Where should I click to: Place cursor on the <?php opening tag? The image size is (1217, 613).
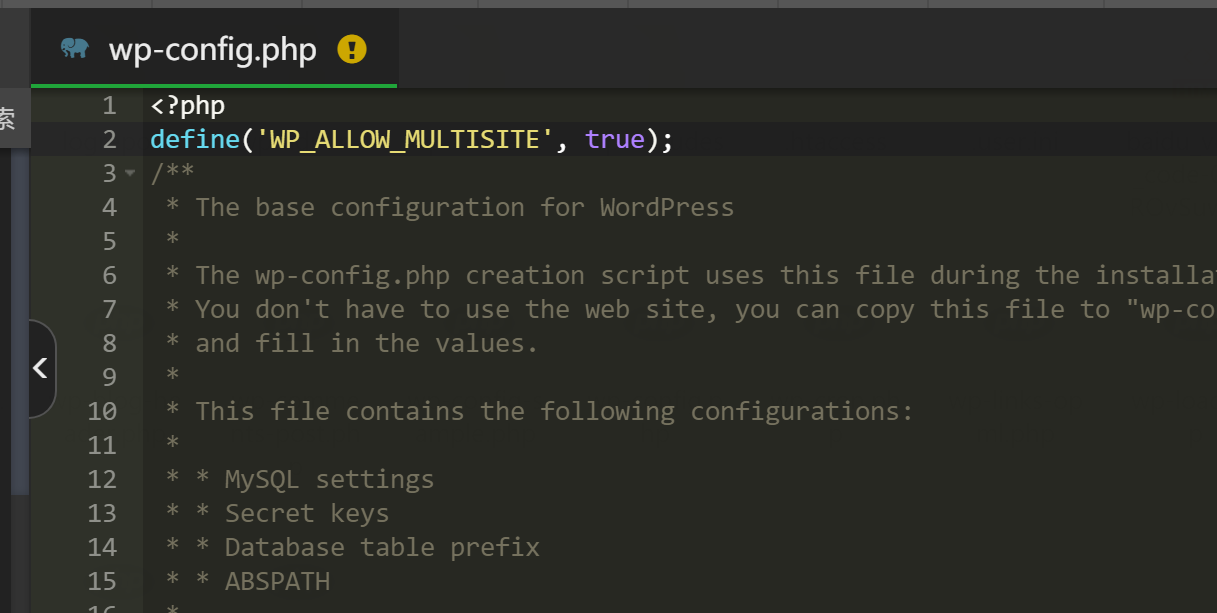188,105
